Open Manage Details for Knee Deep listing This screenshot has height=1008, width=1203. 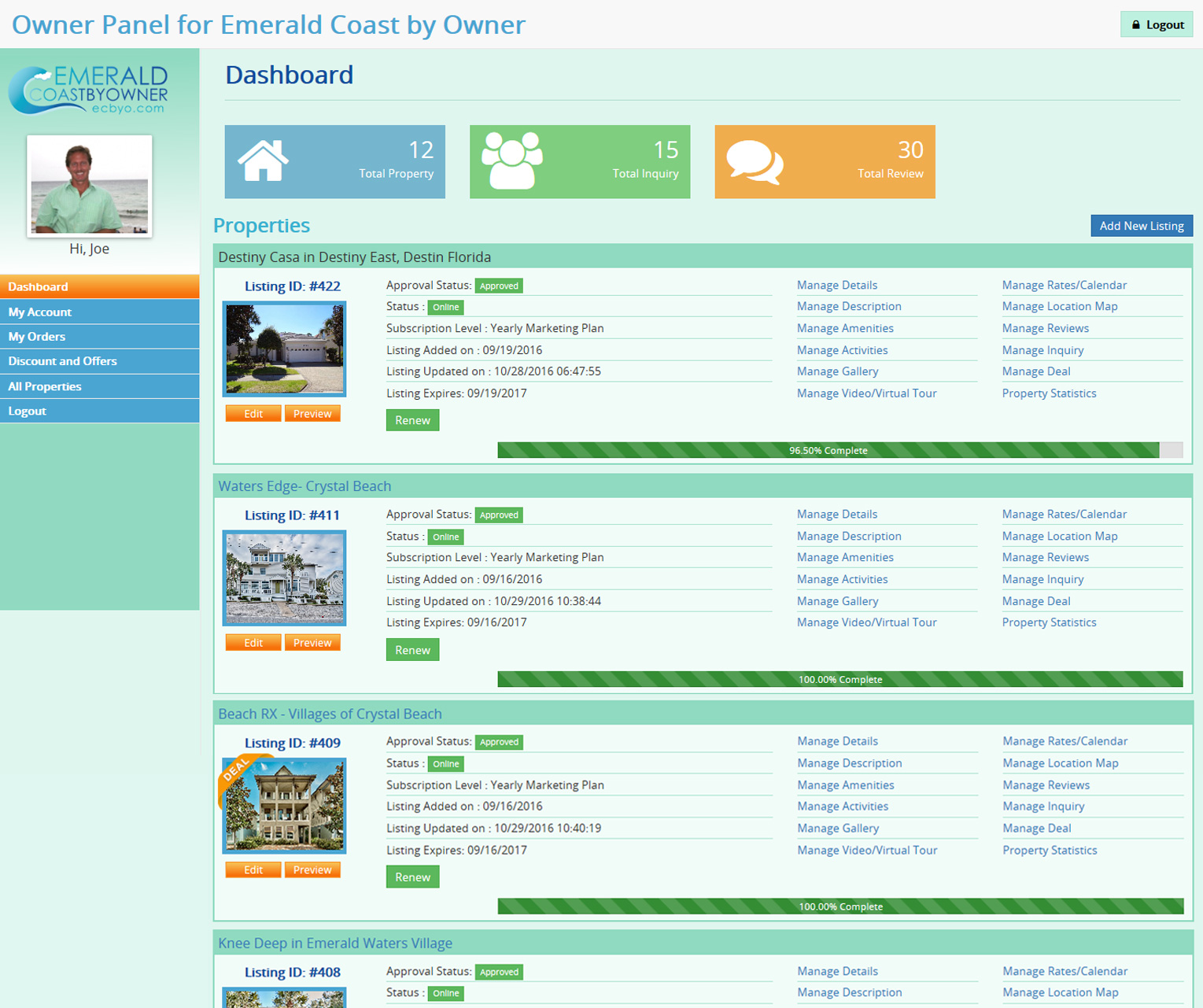pos(838,971)
